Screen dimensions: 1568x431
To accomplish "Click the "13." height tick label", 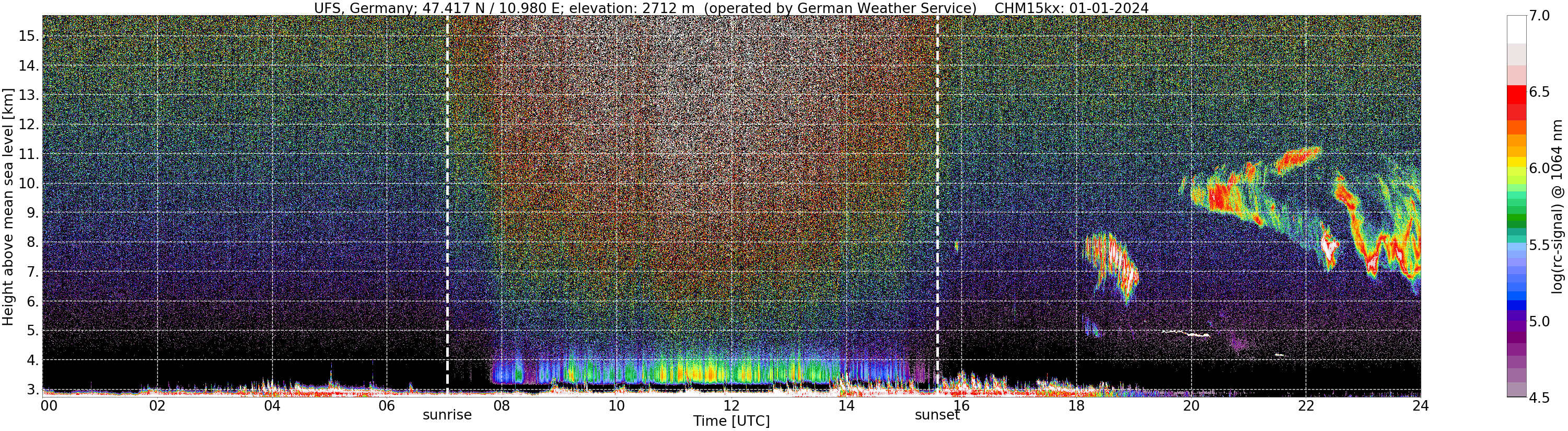I will (29, 95).
